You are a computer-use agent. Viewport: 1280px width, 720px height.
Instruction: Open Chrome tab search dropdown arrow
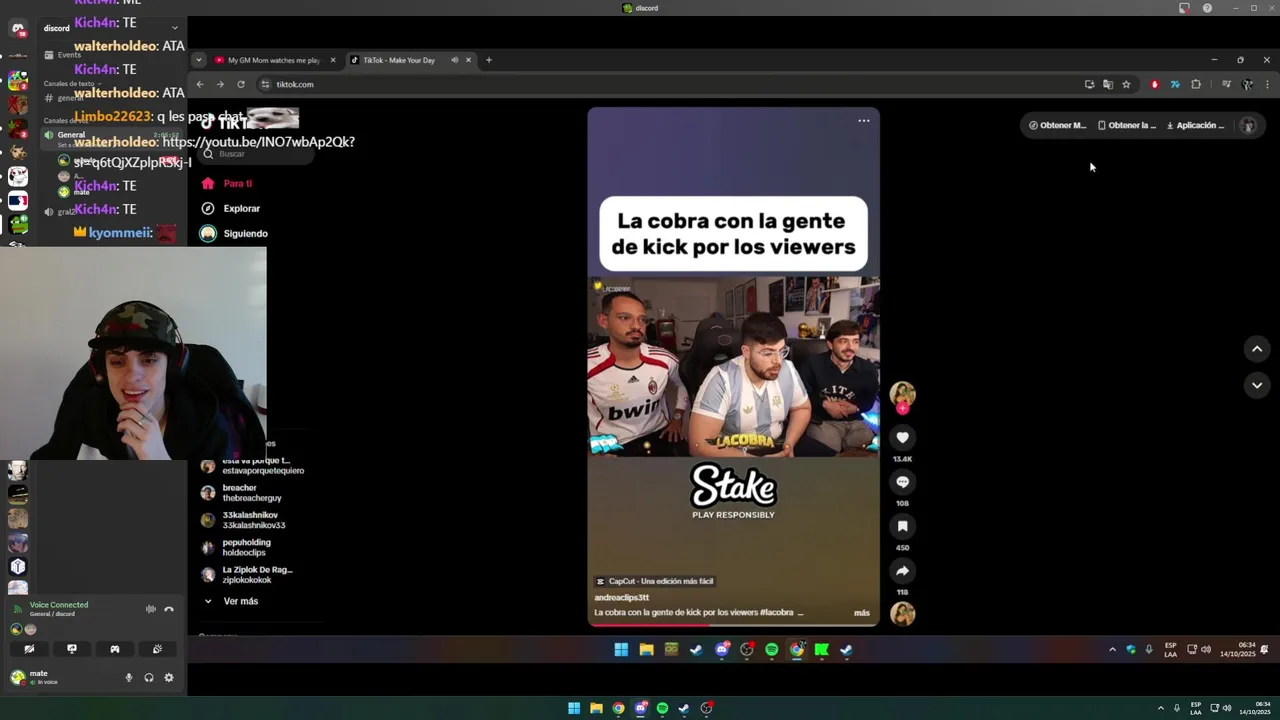point(198,60)
